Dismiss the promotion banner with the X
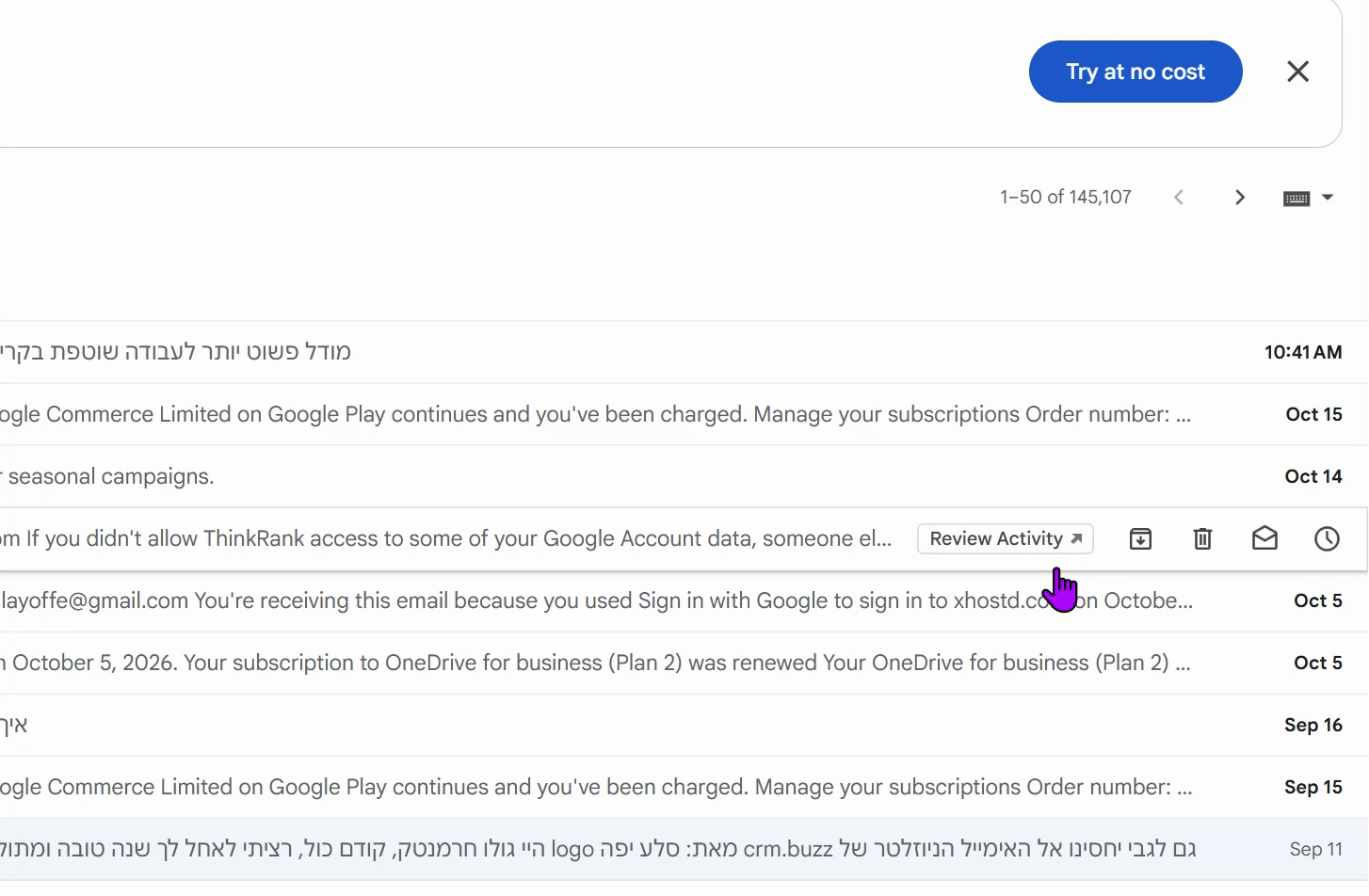The image size is (1369, 896). click(x=1297, y=72)
